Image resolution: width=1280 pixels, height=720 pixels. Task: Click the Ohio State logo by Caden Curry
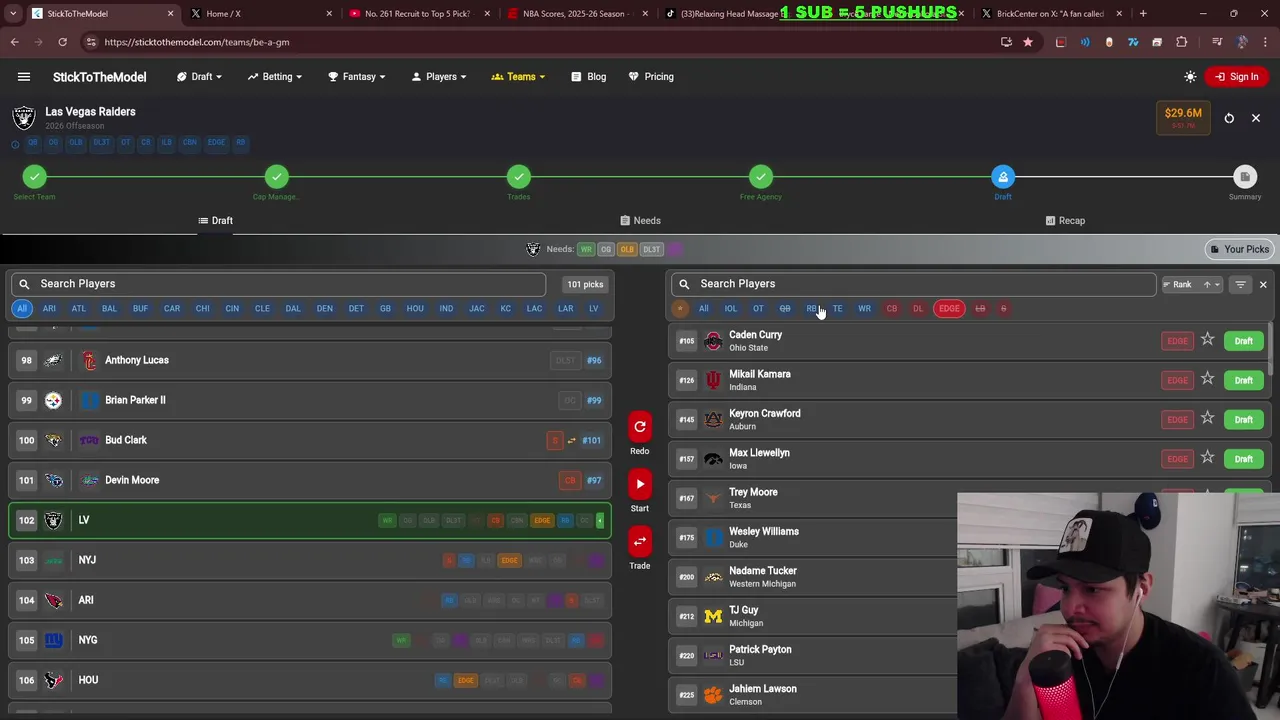[713, 341]
